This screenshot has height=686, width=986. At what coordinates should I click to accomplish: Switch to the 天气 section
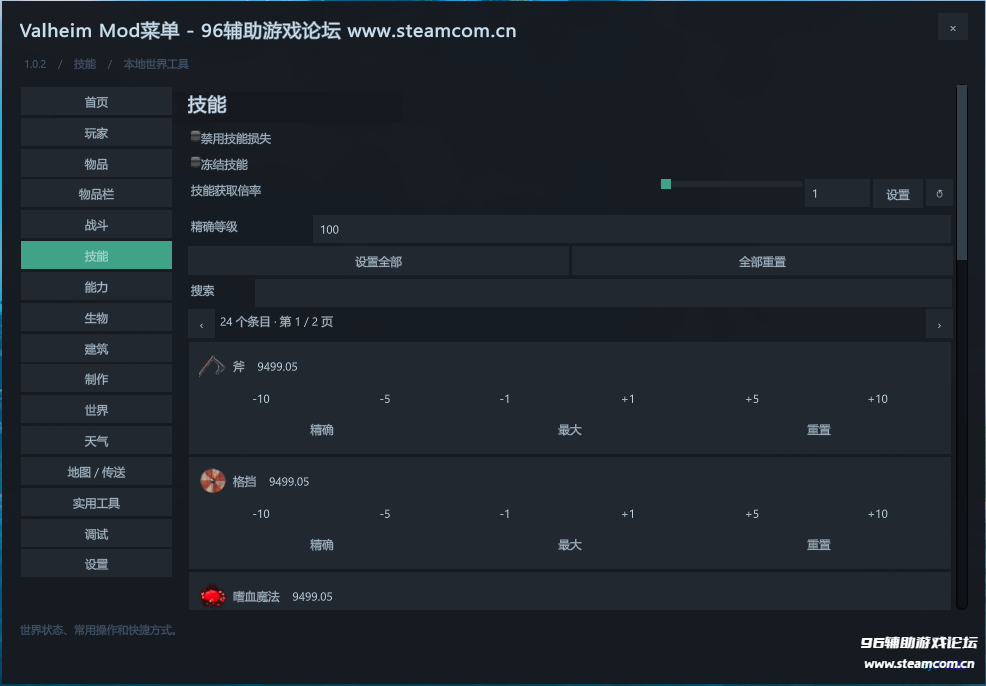(96, 440)
